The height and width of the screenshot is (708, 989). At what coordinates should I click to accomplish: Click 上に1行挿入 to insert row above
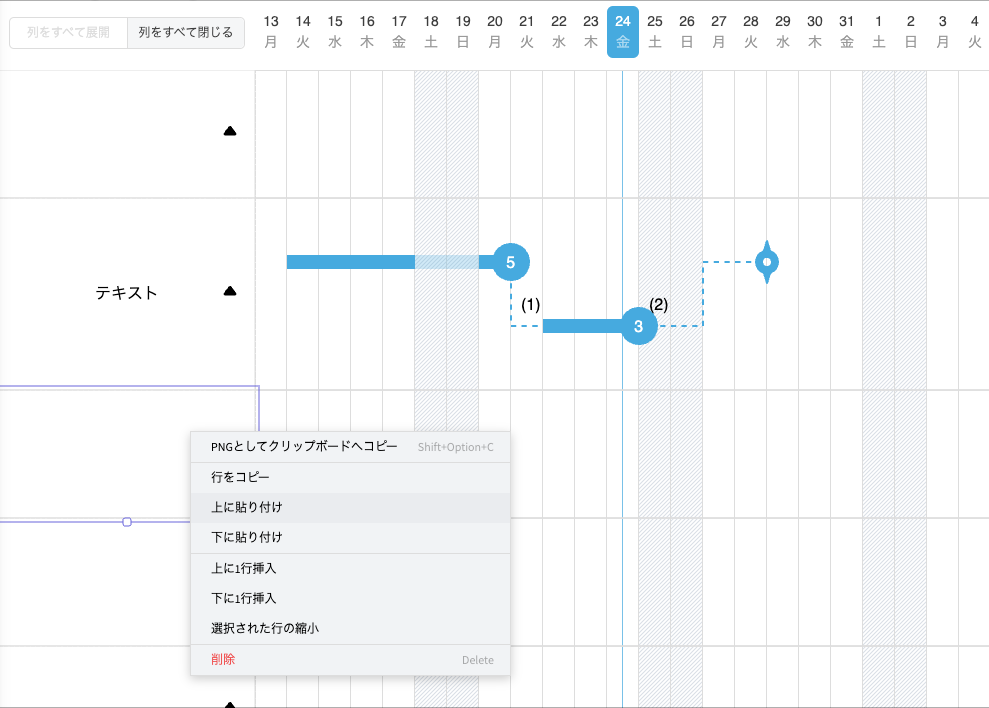tap(244, 568)
